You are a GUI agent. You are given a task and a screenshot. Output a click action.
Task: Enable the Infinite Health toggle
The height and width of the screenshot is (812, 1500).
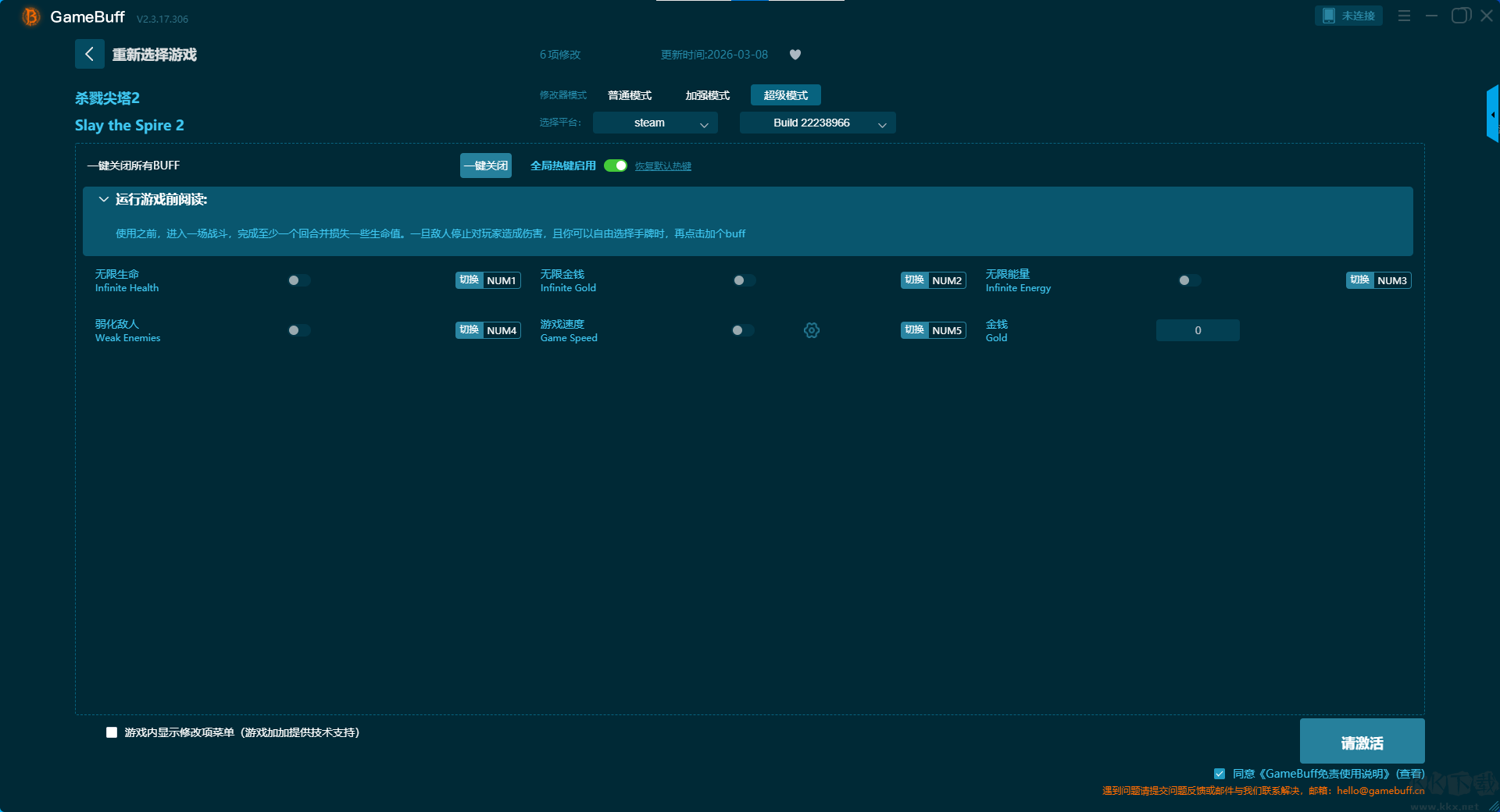[298, 280]
